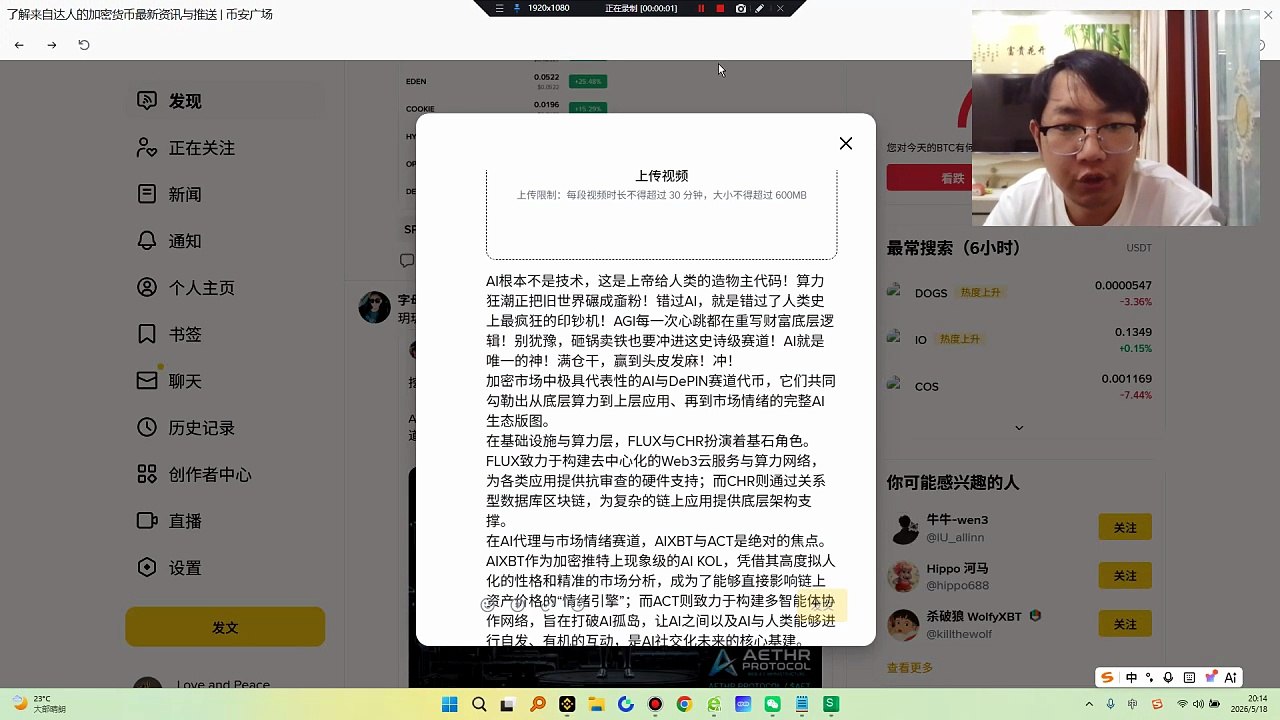
Task: Open the weather widget showing 23°C
Action: [40, 704]
